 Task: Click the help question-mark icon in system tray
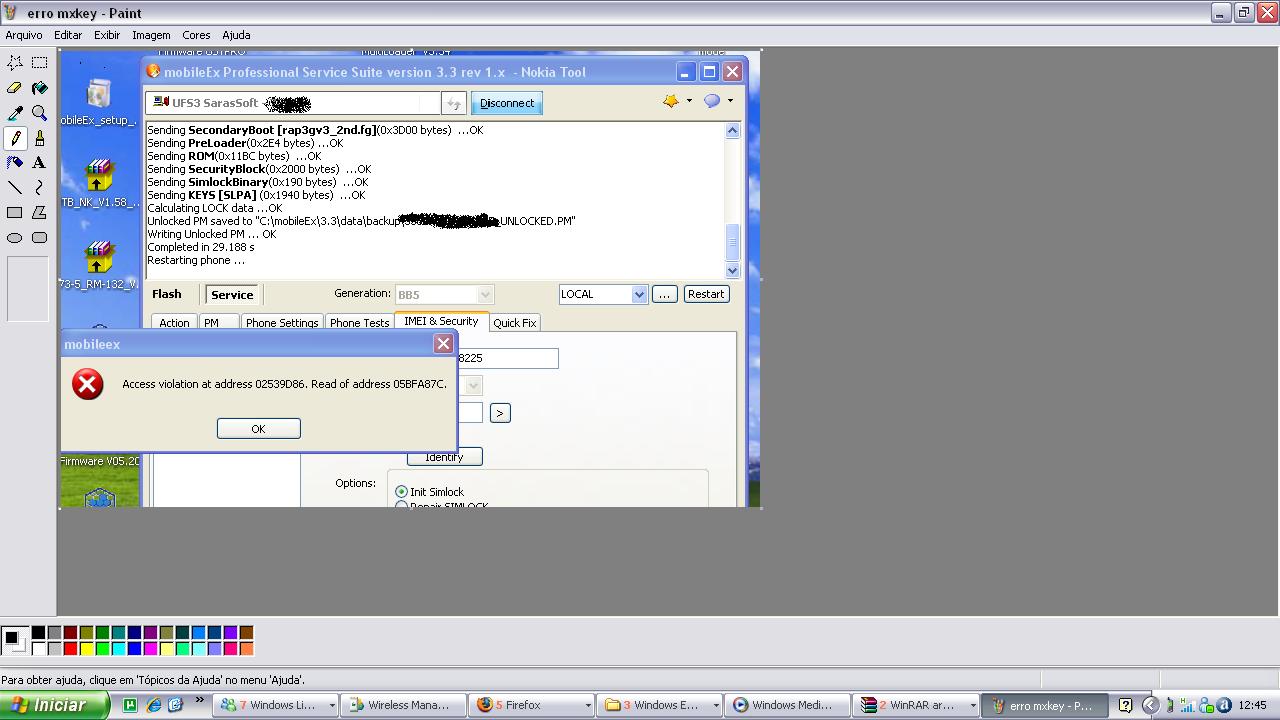[x=1125, y=705]
